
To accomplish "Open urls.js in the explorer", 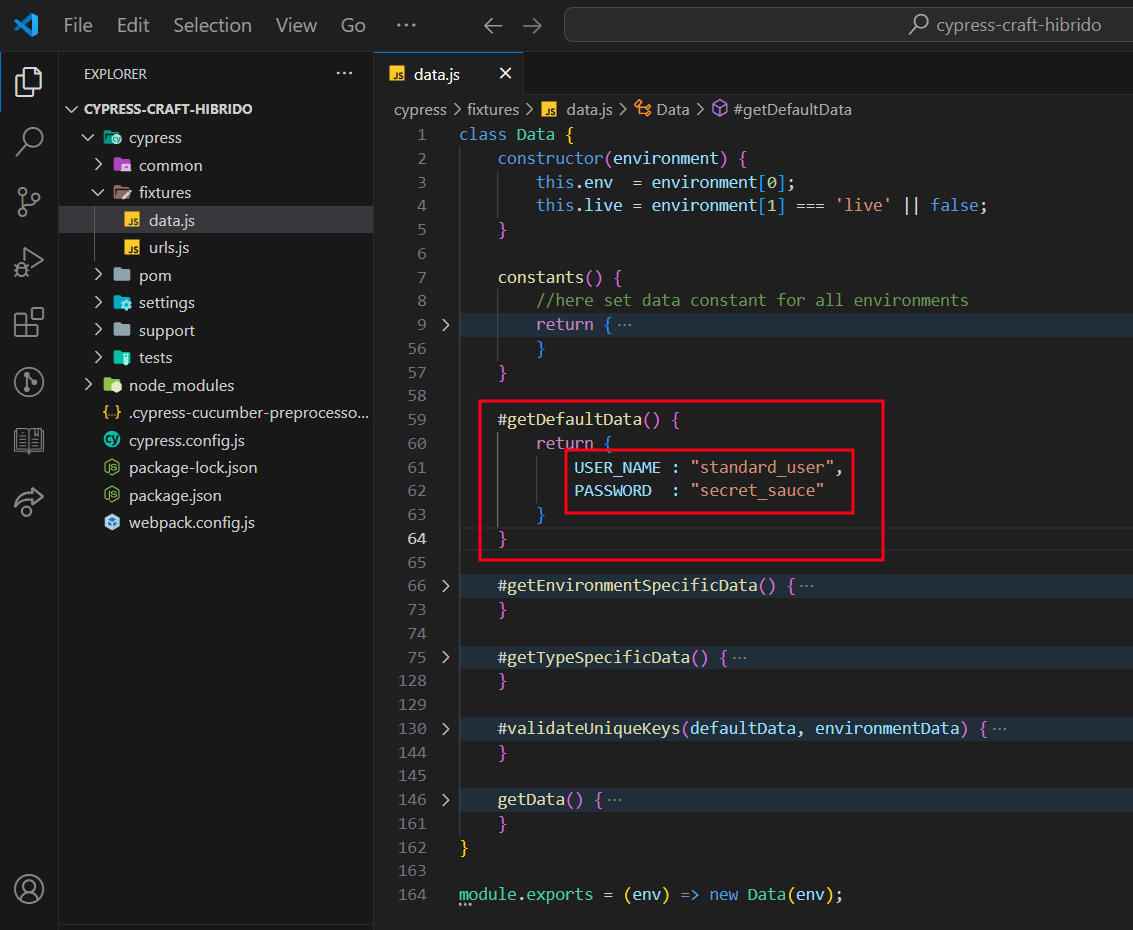I will (x=215, y=247).
